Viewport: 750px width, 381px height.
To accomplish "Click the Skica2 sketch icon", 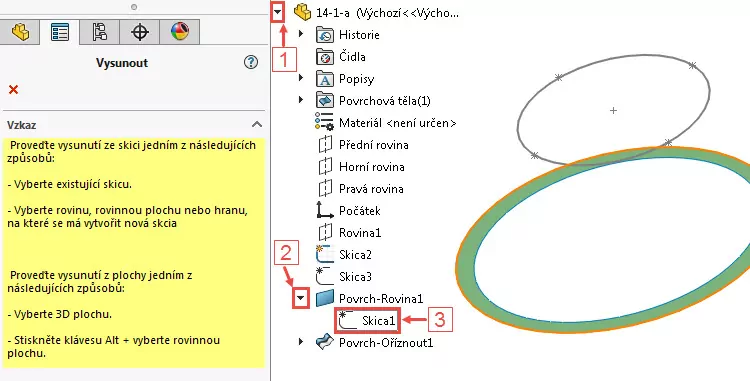I will pos(325,254).
